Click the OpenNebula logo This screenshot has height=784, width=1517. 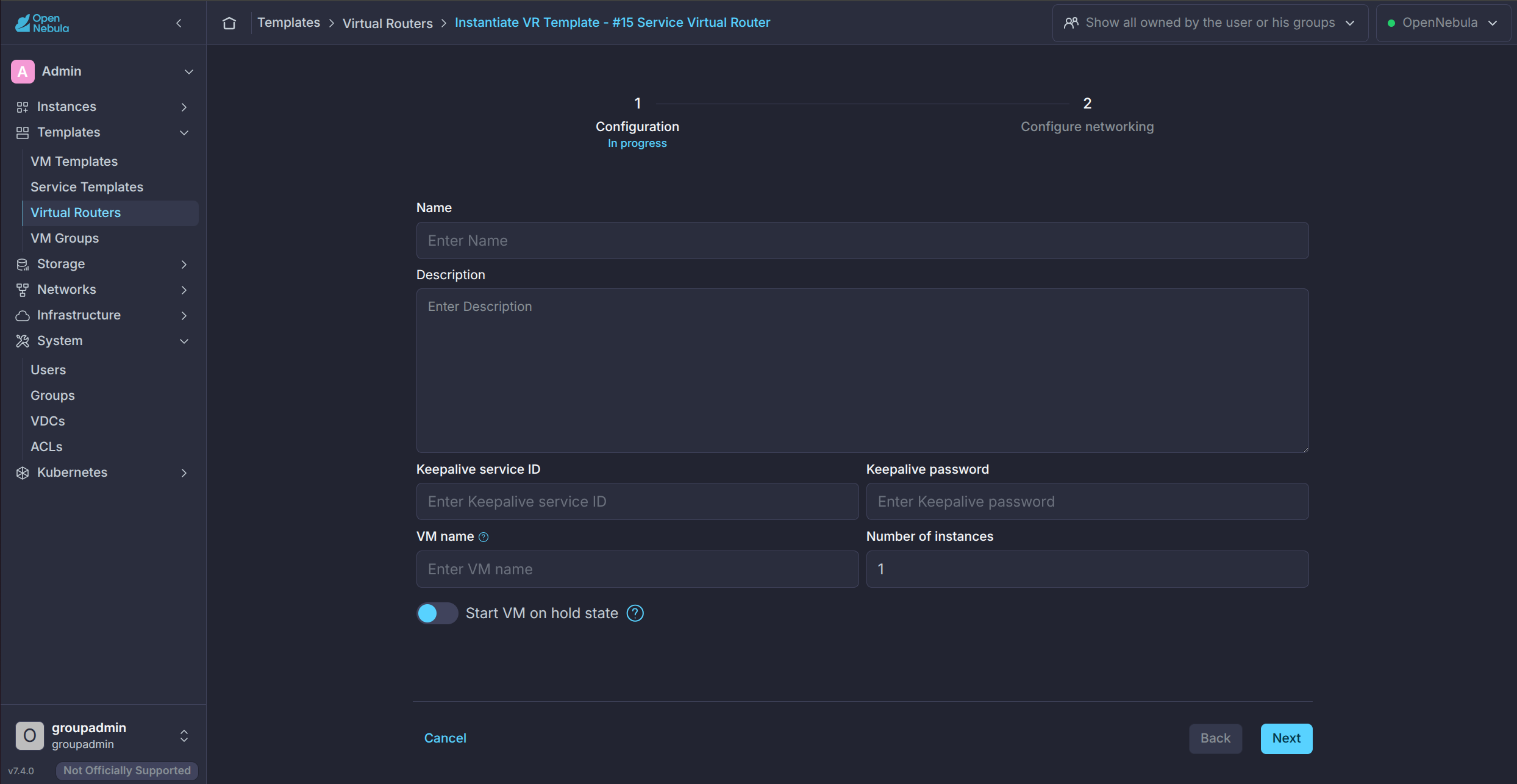point(42,23)
